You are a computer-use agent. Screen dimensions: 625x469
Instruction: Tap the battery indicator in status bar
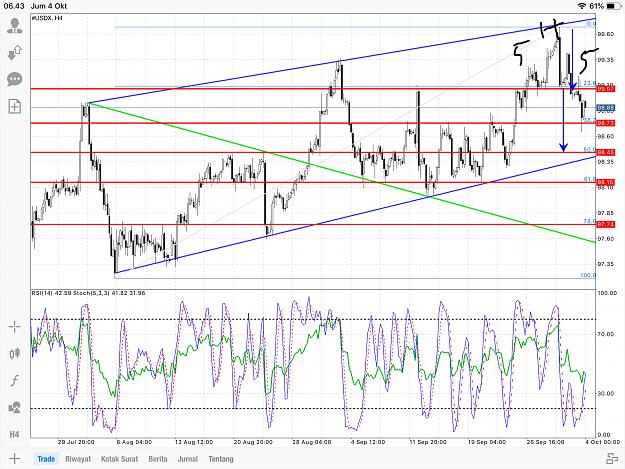[613, 6]
